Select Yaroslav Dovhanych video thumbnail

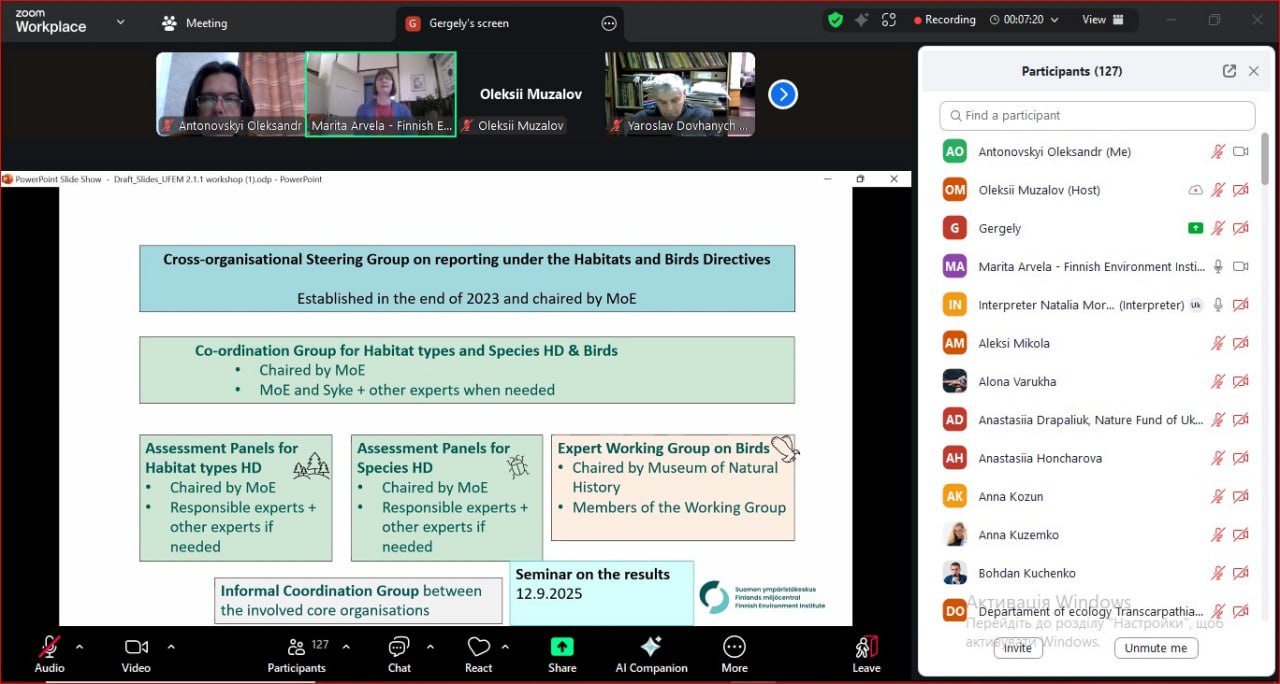point(680,94)
